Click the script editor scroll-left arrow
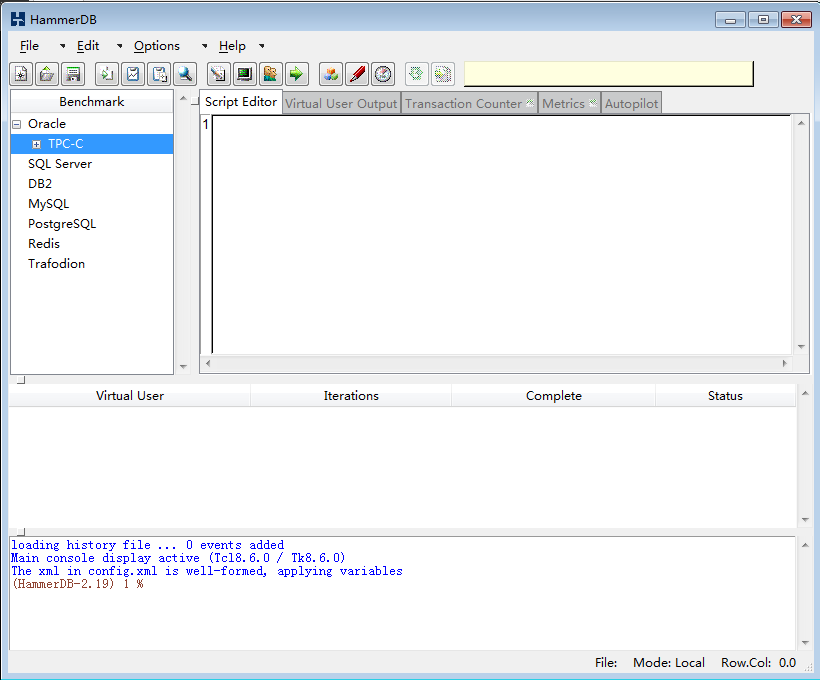Image resolution: width=820 pixels, height=680 pixels. pos(208,363)
